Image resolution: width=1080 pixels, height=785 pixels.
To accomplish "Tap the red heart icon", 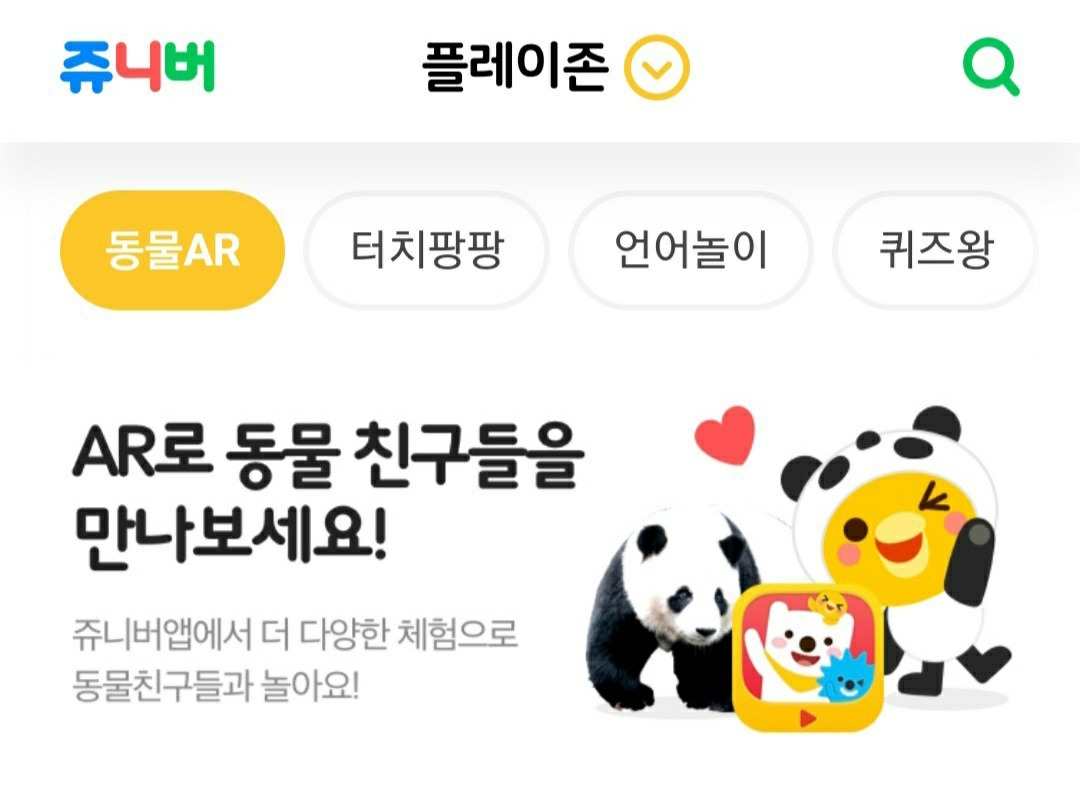I will (725, 435).
